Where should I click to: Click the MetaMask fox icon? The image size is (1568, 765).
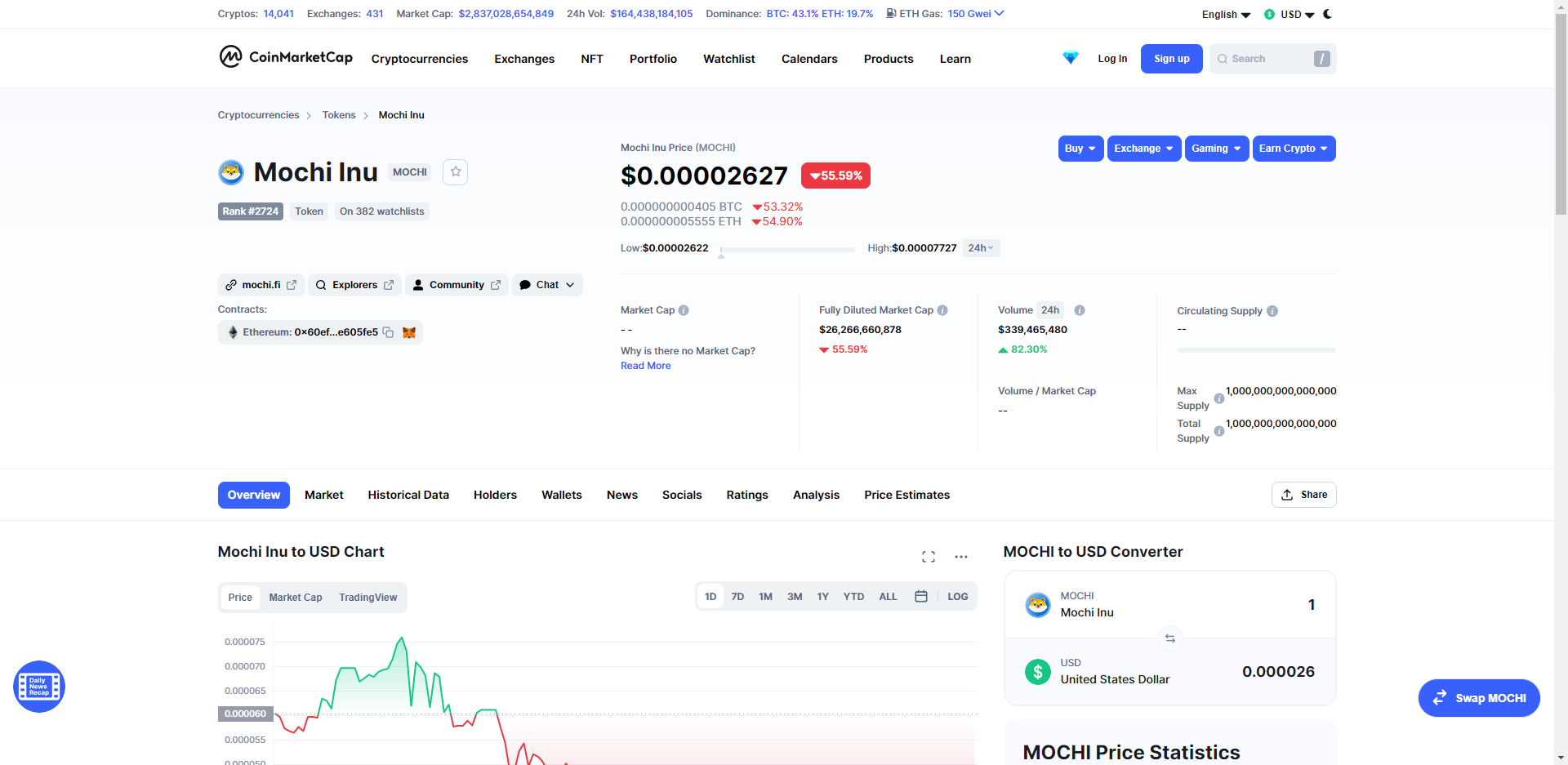(x=409, y=332)
